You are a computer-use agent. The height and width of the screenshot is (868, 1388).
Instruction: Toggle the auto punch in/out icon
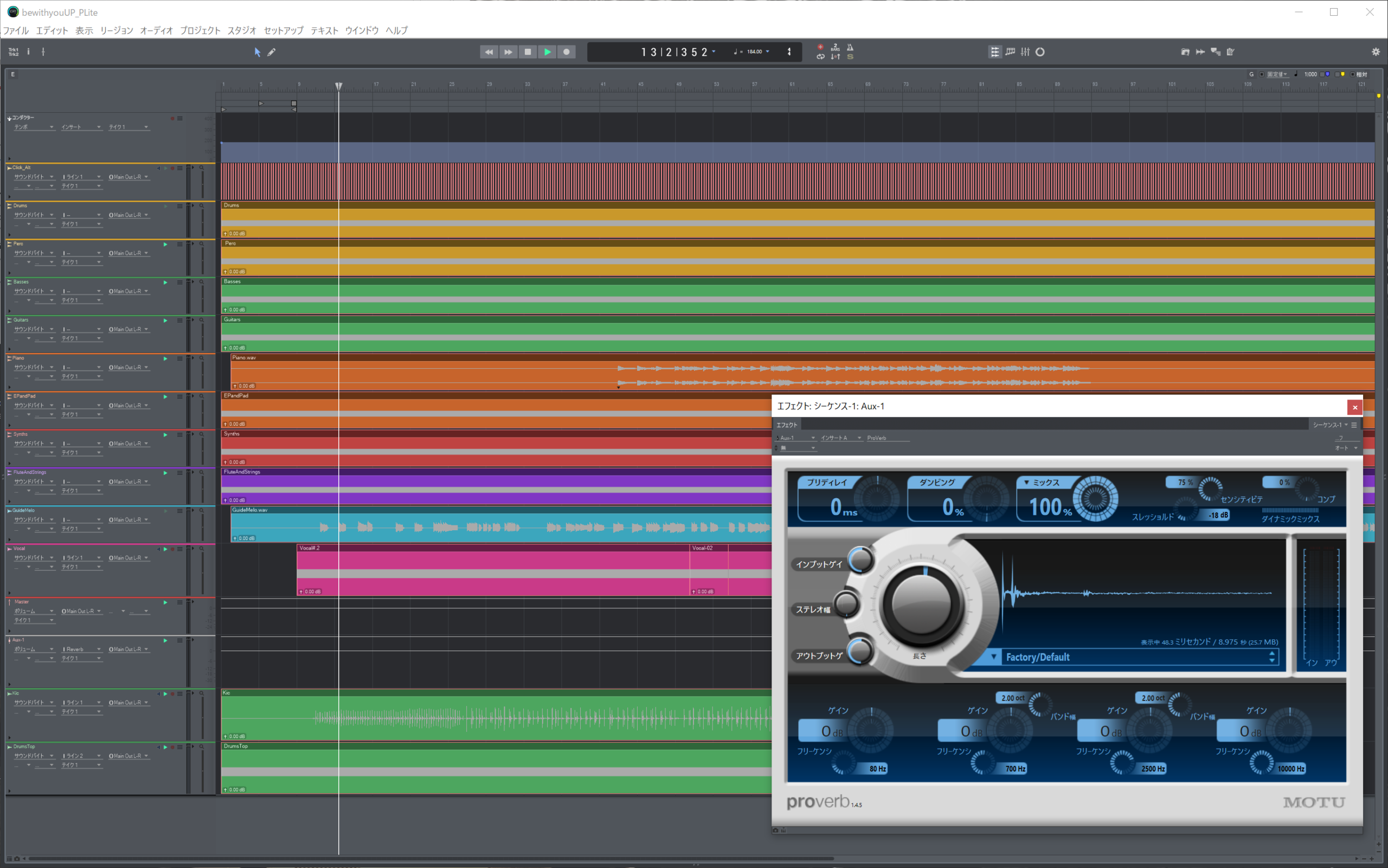click(835, 56)
